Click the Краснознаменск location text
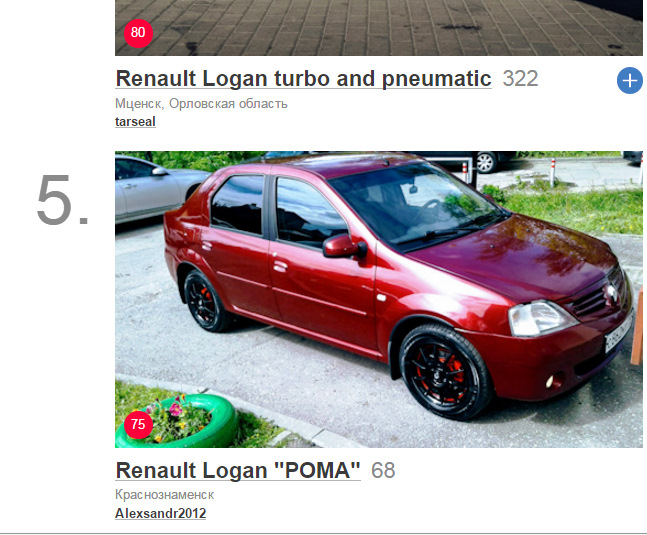647x535 pixels. (x=165, y=495)
